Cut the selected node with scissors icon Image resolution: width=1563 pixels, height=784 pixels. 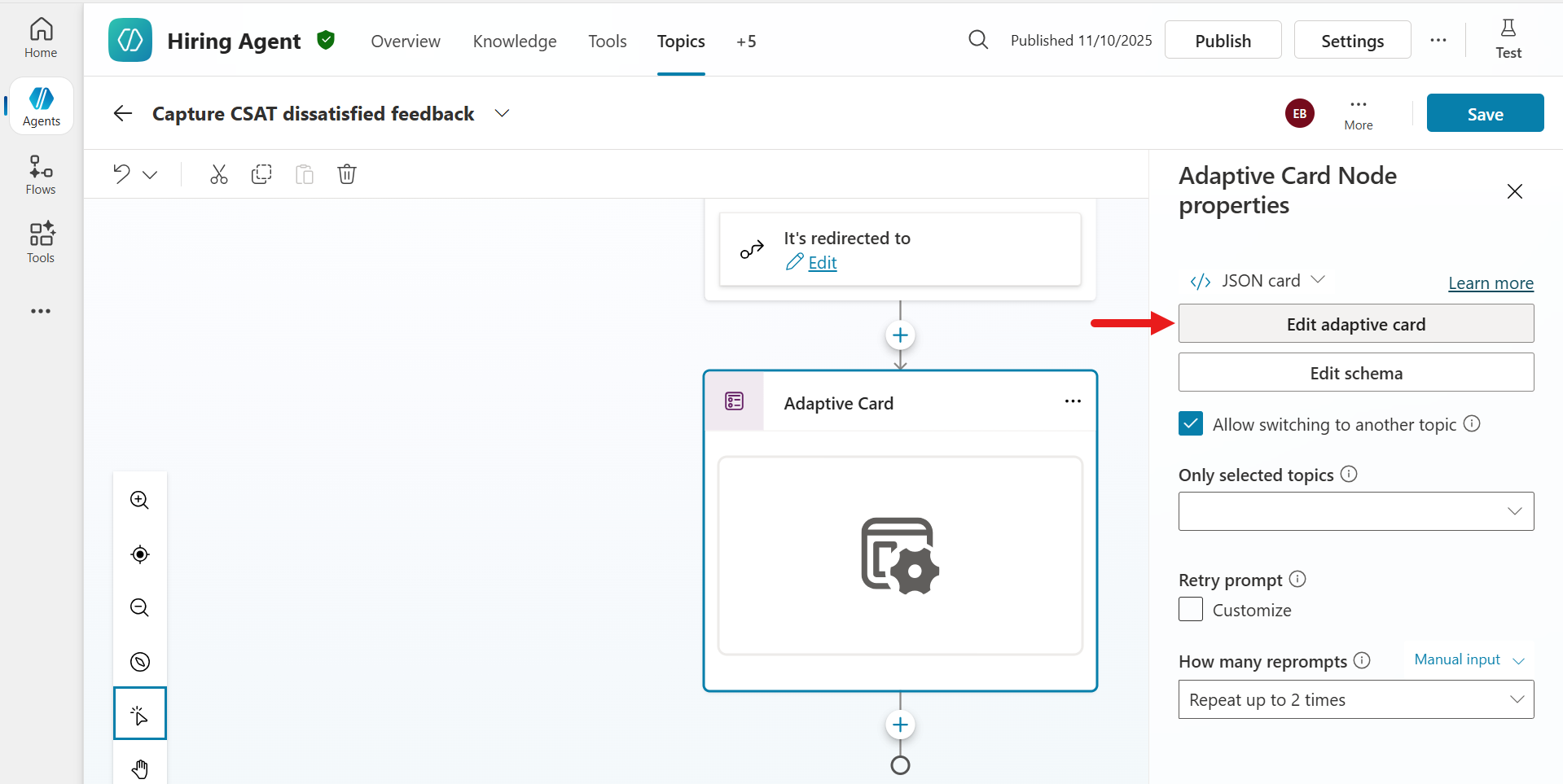pos(219,174)
